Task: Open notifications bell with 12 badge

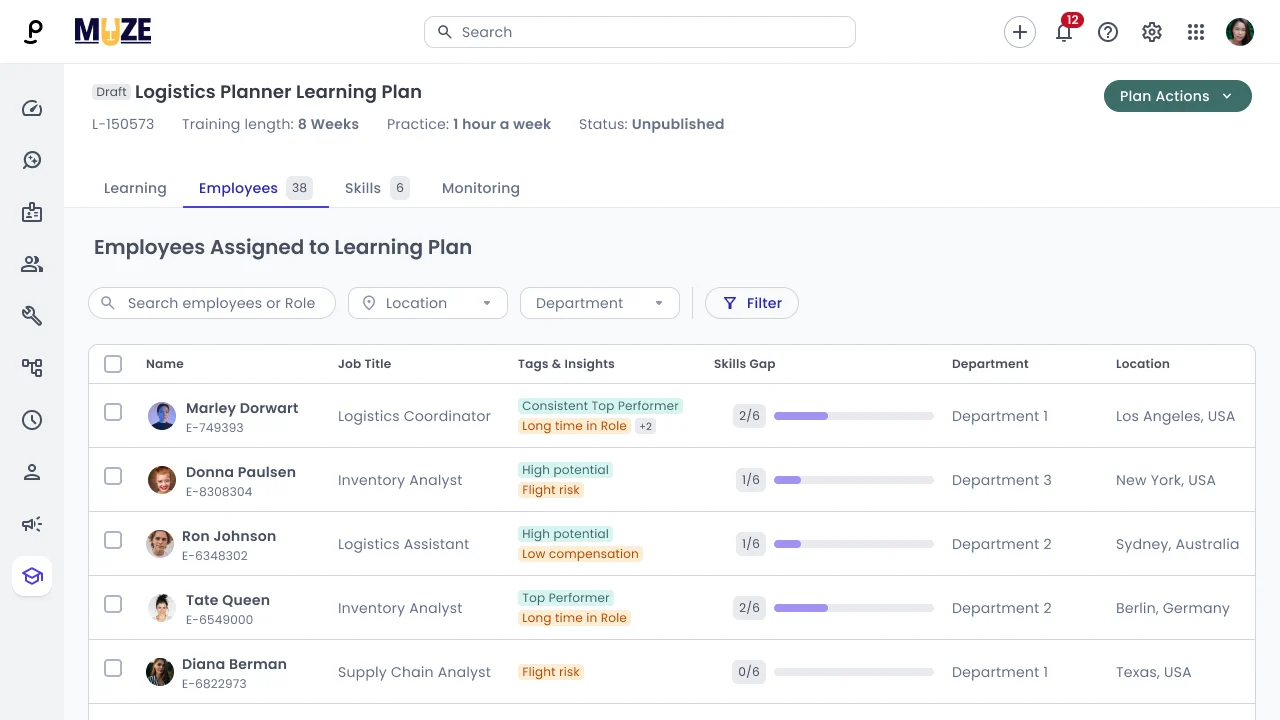Action: (x=1064, y=32)
